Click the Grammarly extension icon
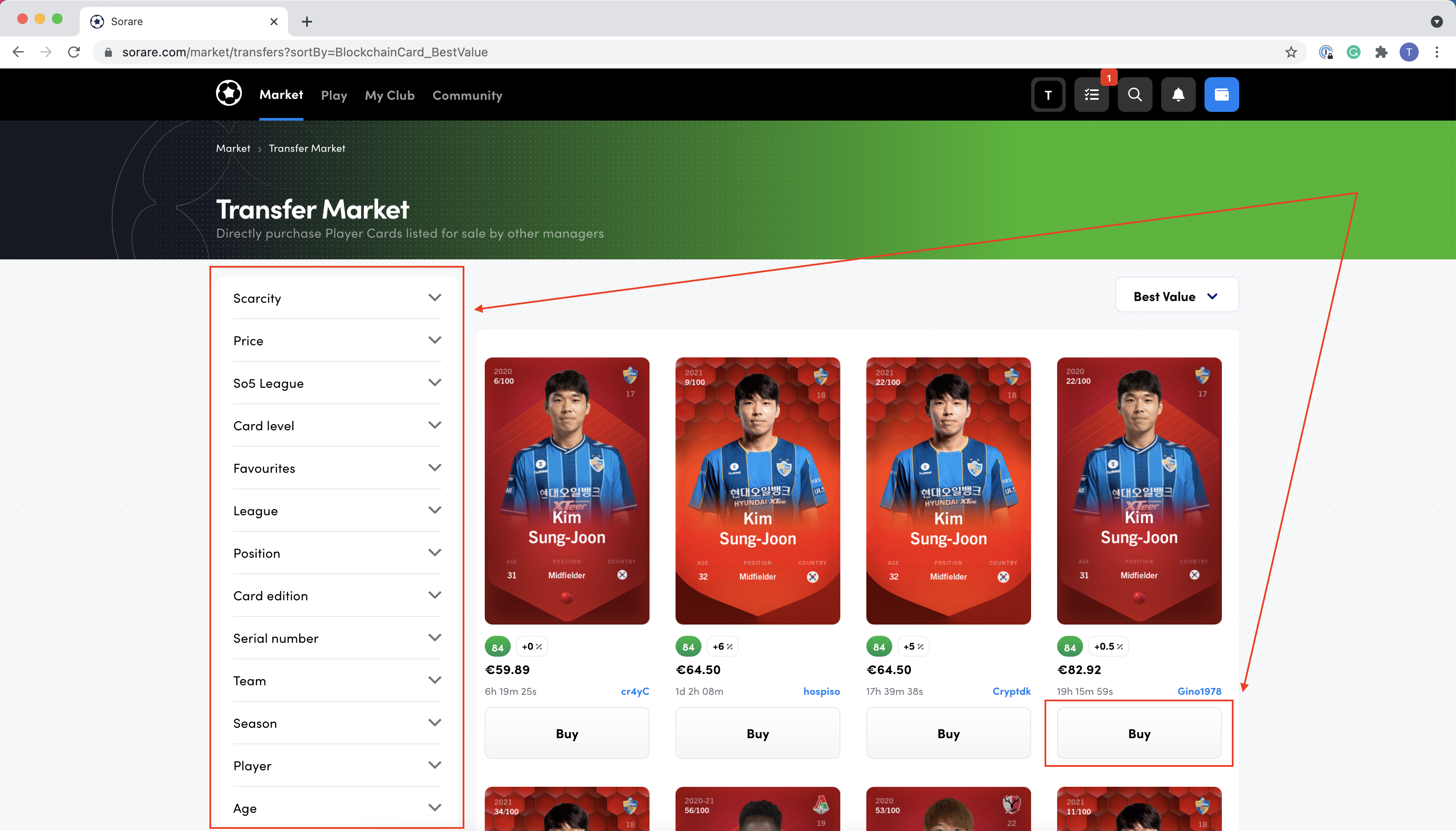The height and width of the screenshot is (831, 1456). tap(1353, 52)
